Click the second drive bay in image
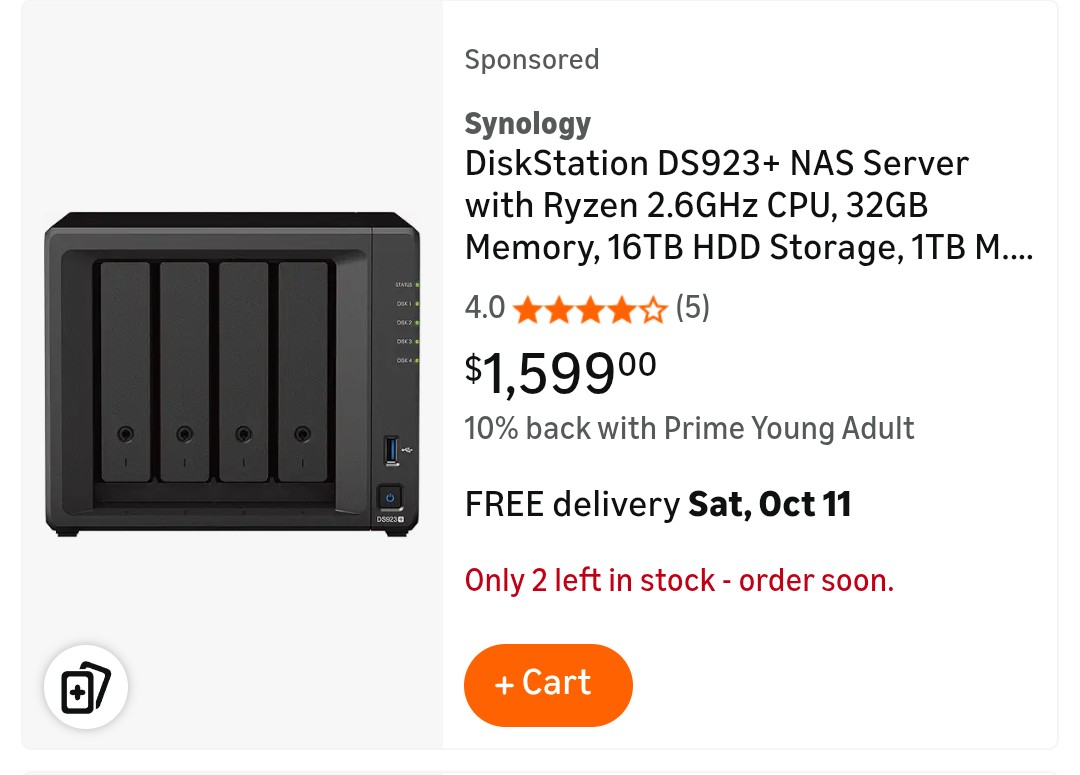1080x775 pixels. (x=184, y=370)
